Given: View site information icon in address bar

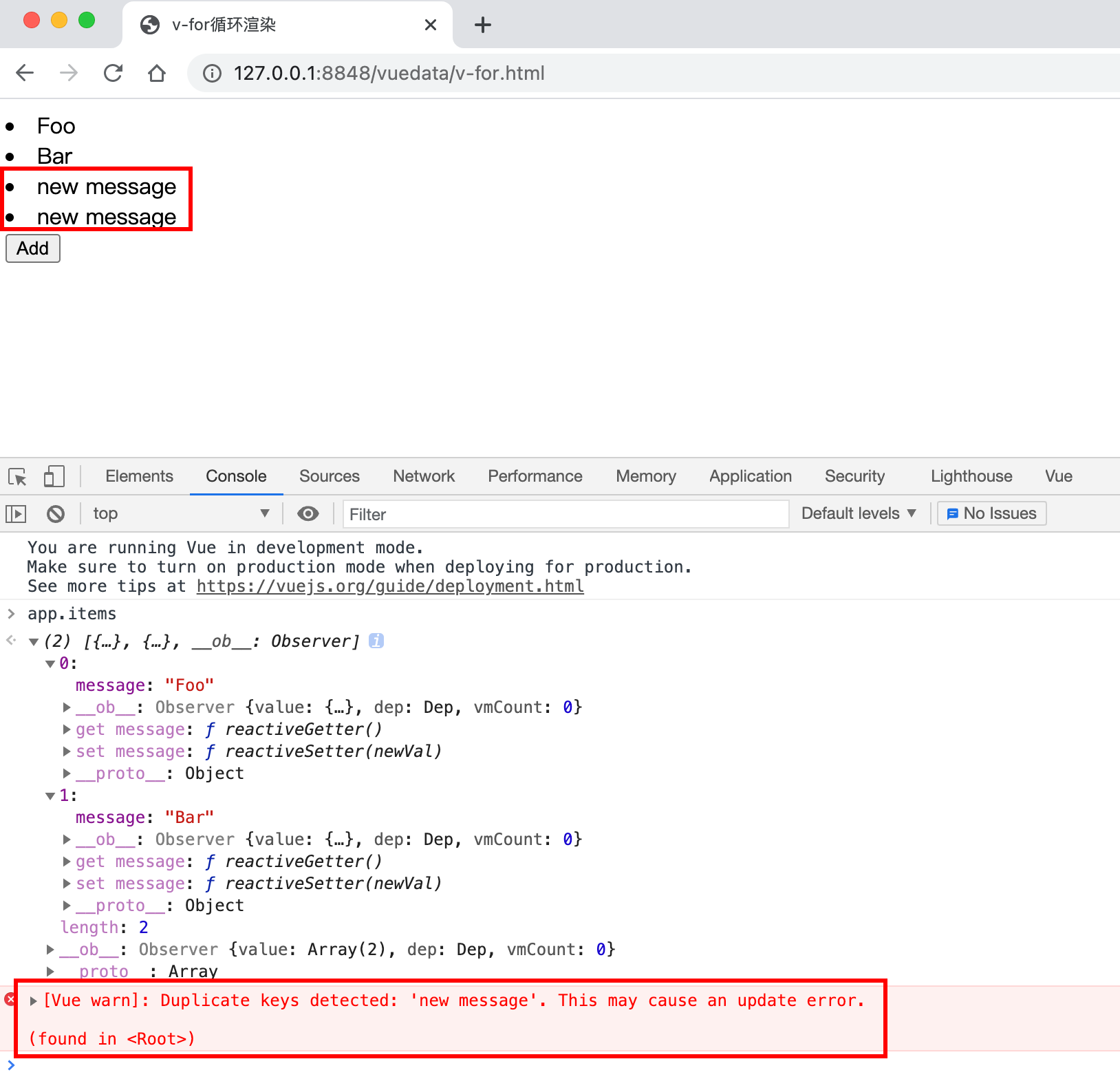Looking at the screenshot, I should click(212, 74).
